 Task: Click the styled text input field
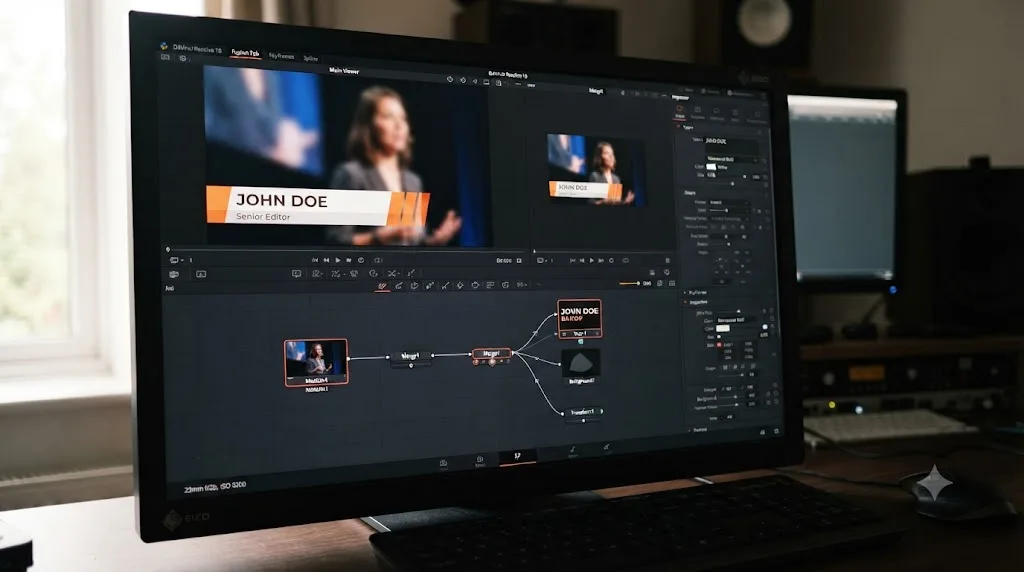tap(731, 146)
